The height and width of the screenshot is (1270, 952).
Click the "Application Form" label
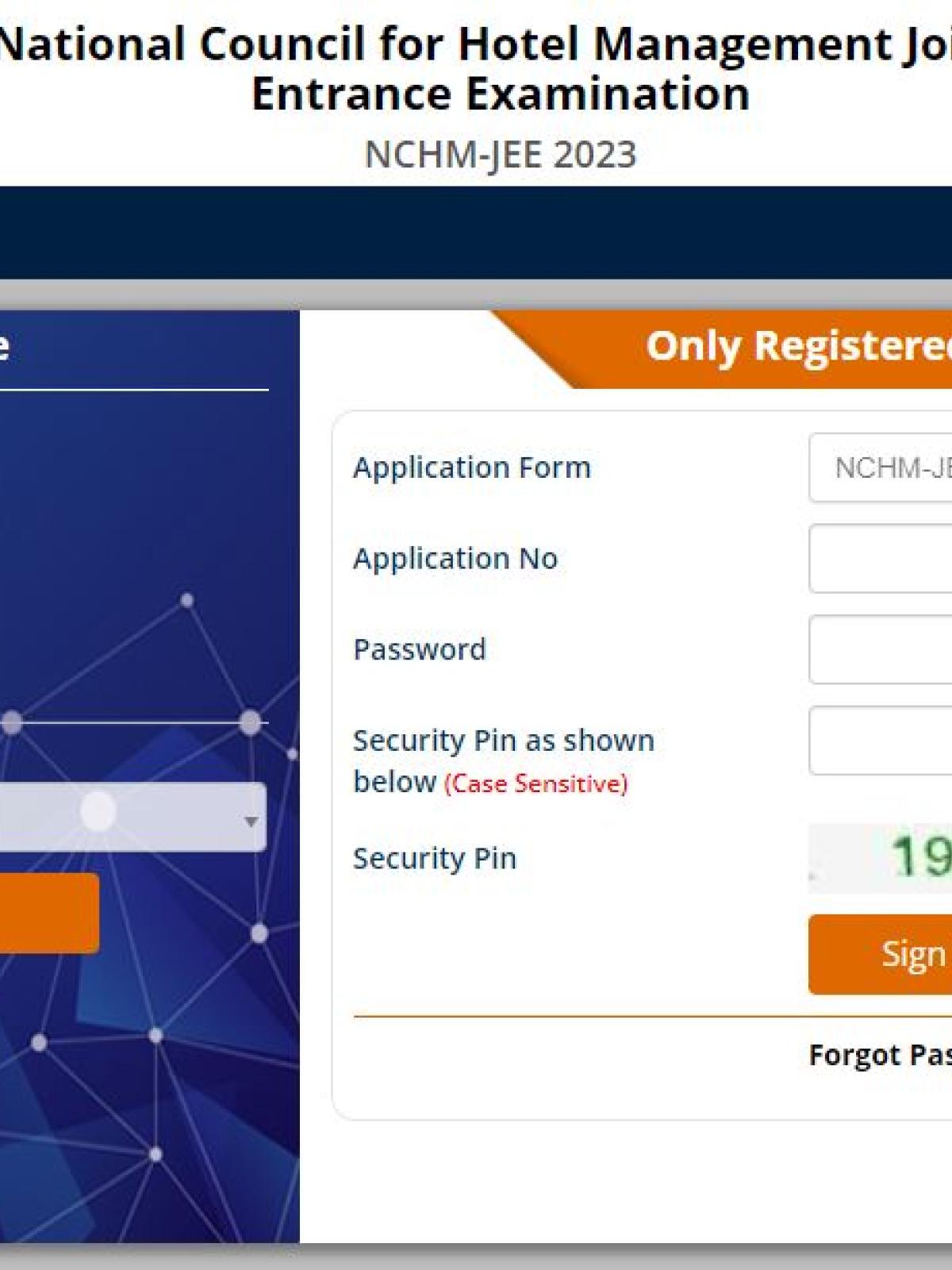pos(472,468)
